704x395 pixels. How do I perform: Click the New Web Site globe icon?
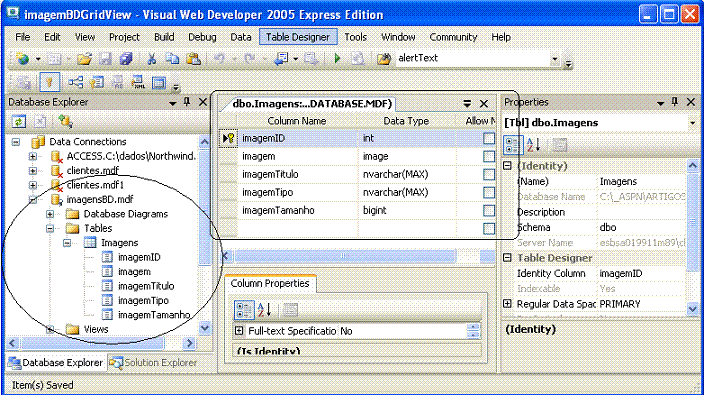(22, 58)
